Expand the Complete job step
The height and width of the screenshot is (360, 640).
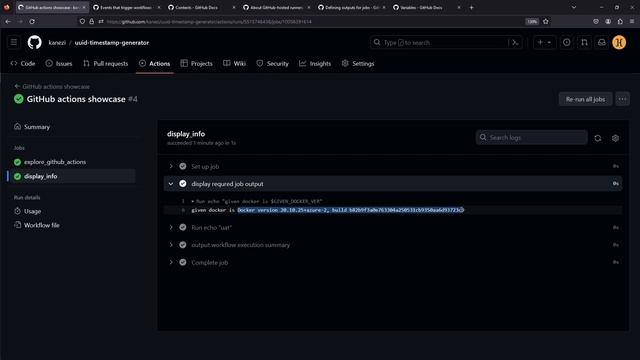pos(393,262)
